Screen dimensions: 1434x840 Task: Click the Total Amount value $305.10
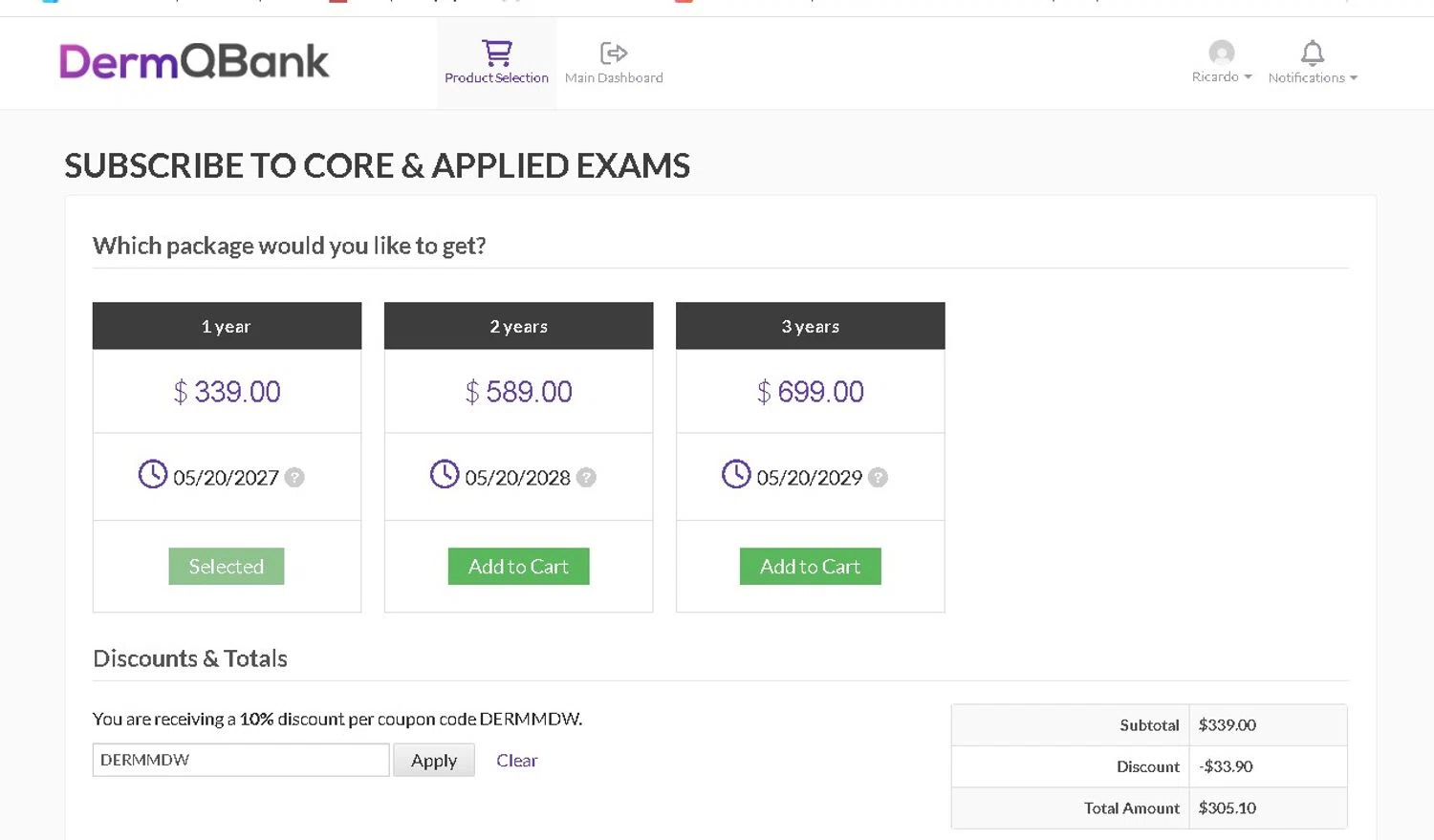point(1228,808)
